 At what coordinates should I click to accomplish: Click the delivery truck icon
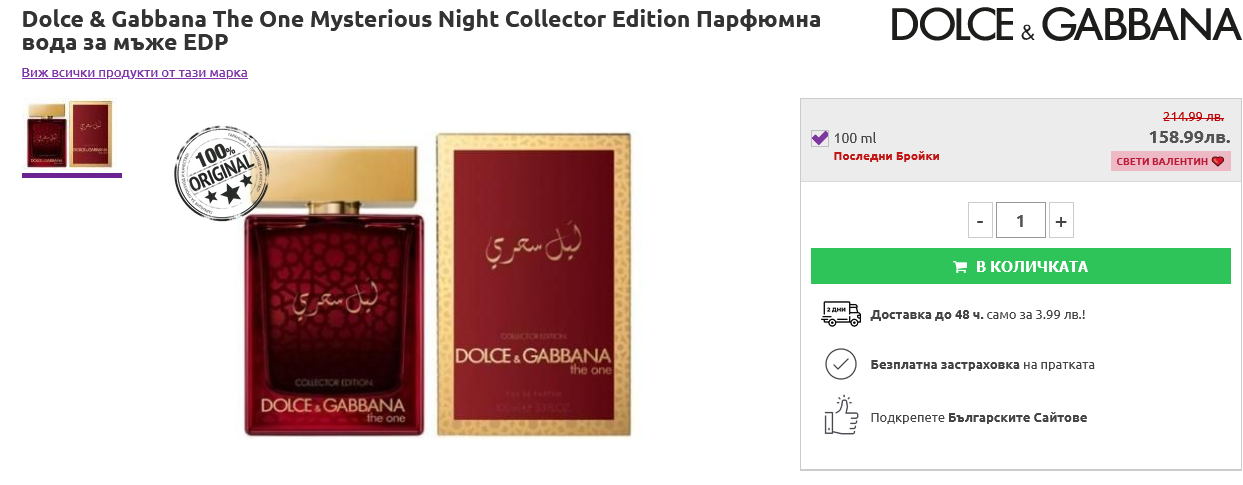tap(840, 314)
